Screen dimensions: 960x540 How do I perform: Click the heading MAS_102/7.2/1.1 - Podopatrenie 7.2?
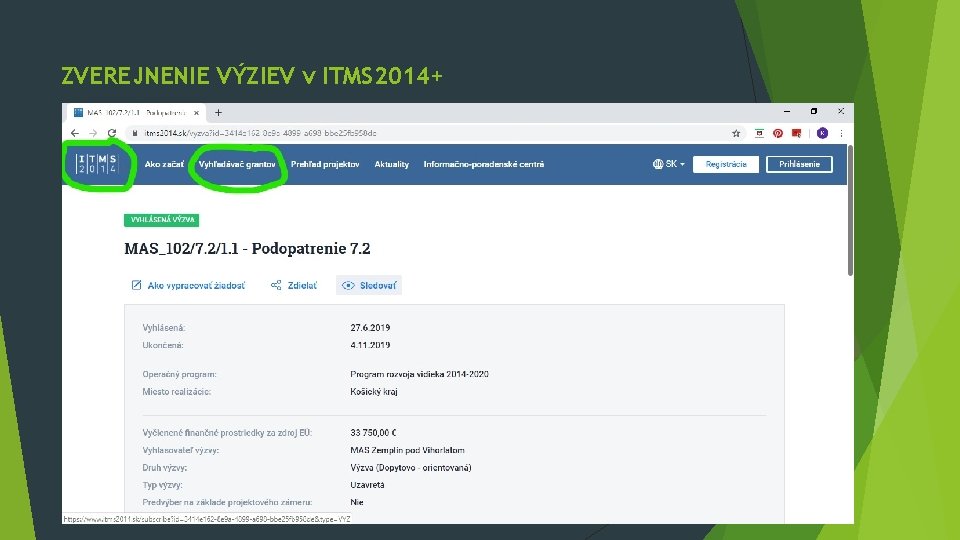(247, 249)
